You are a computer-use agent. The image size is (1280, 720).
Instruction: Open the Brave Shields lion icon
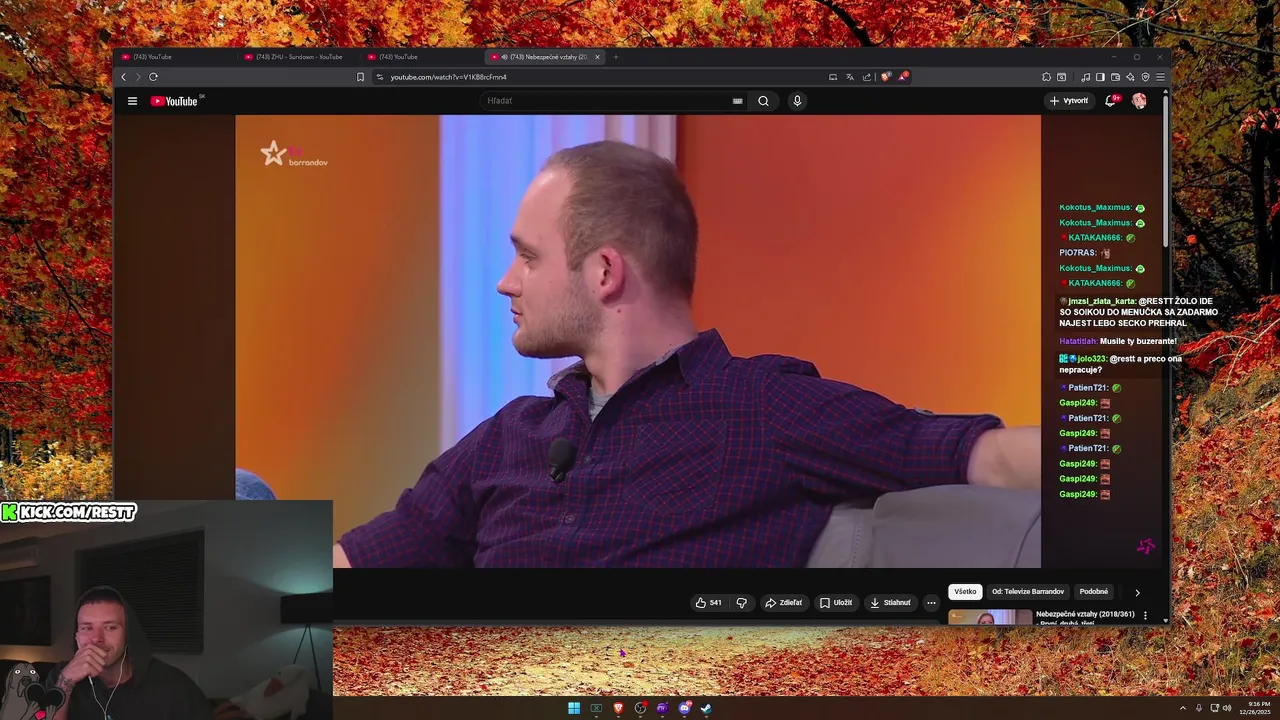coord(885,77)
